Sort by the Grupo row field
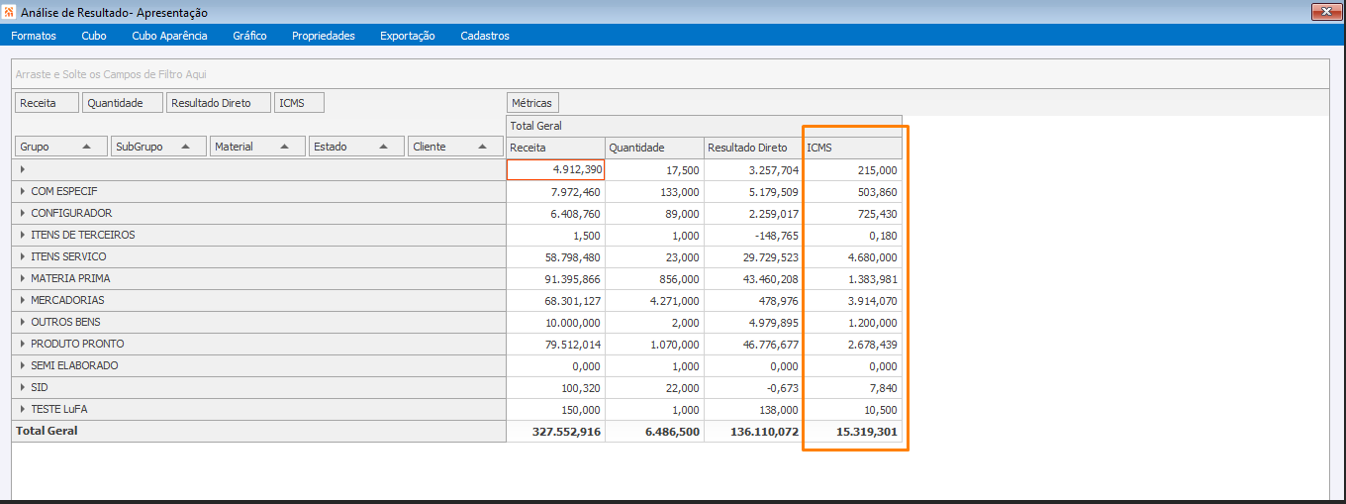This screenshot has height=504, width=1346. coord(60,146)
